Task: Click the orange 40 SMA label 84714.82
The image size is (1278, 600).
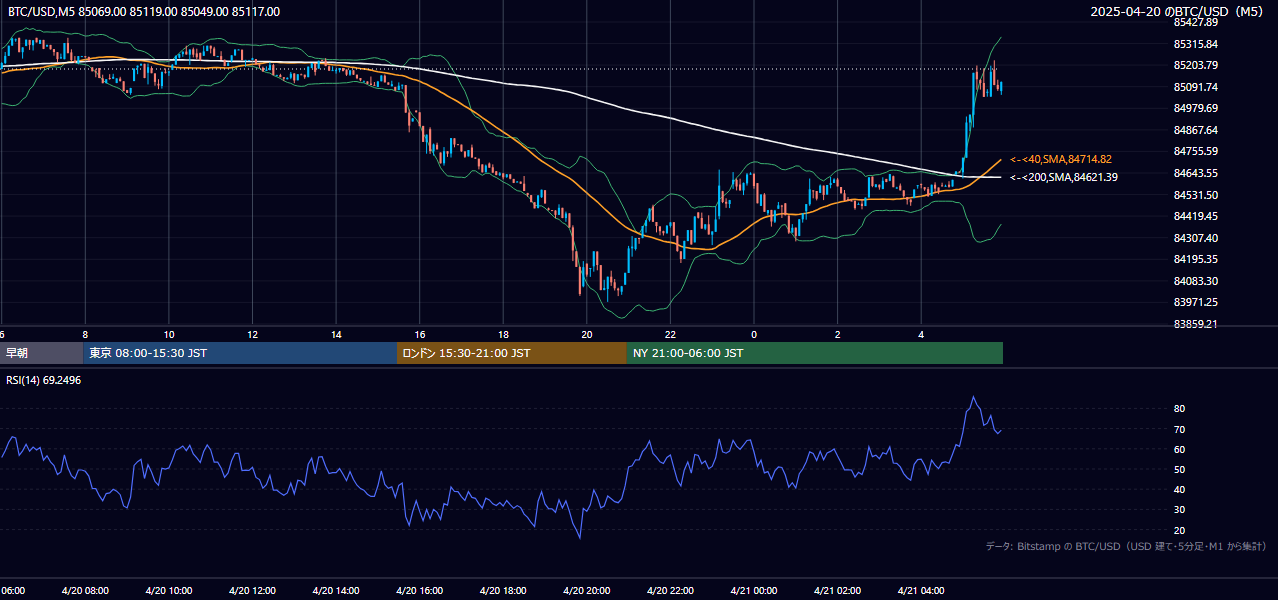Action: coord(1061,159)
